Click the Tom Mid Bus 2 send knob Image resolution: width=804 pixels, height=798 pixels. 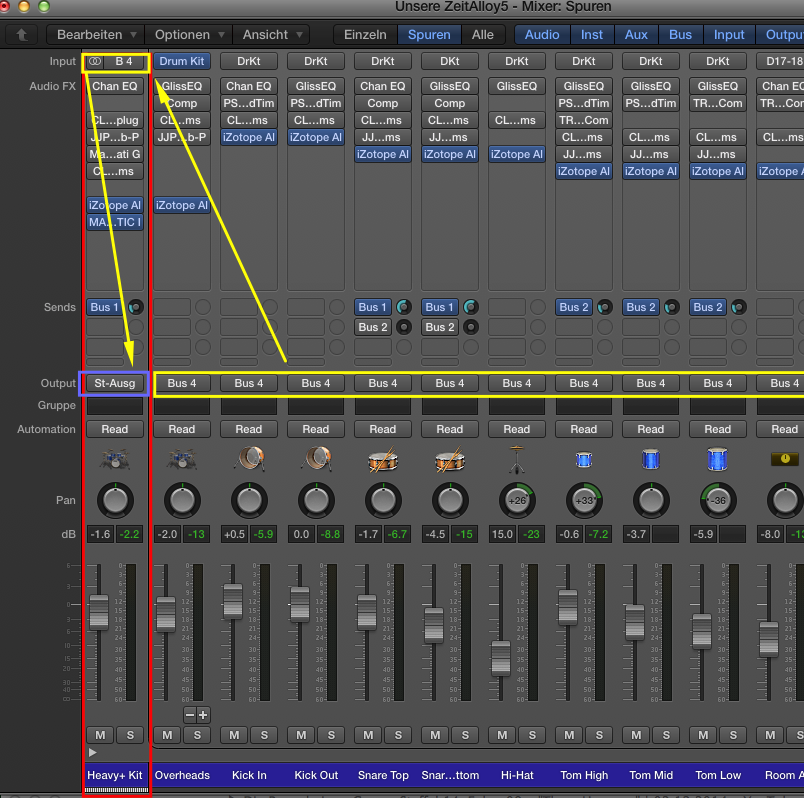pyautogui.click(x=671, y=307)
